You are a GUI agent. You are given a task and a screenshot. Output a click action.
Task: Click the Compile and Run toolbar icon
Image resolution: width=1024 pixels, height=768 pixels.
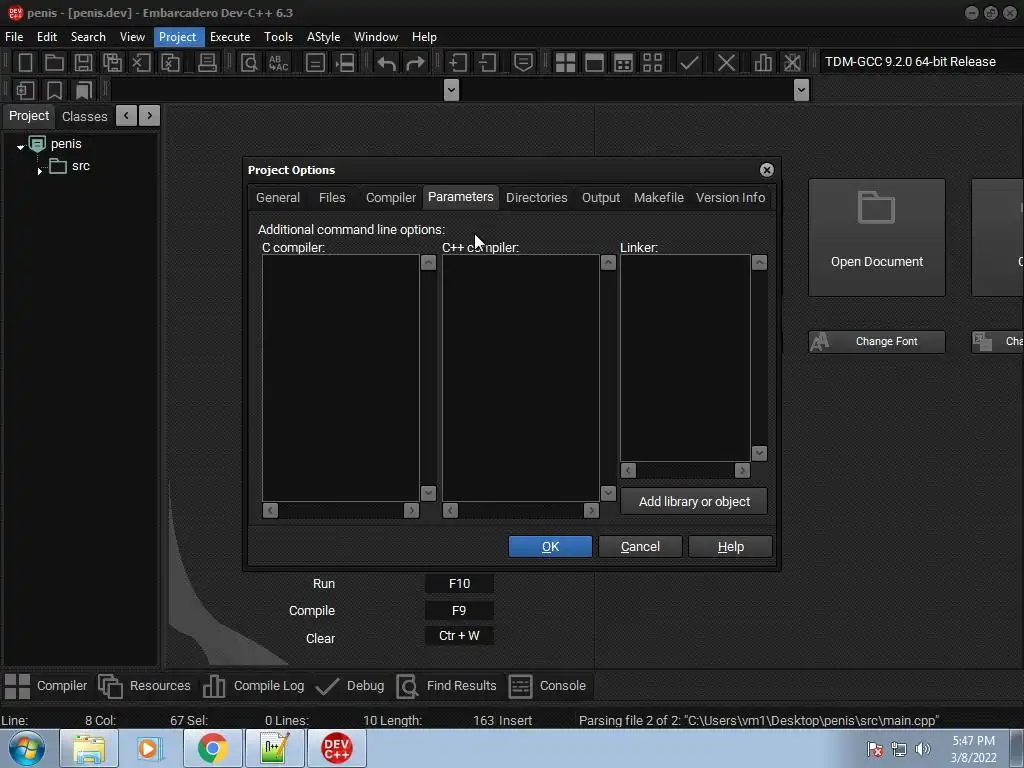(x=624, y=63)
